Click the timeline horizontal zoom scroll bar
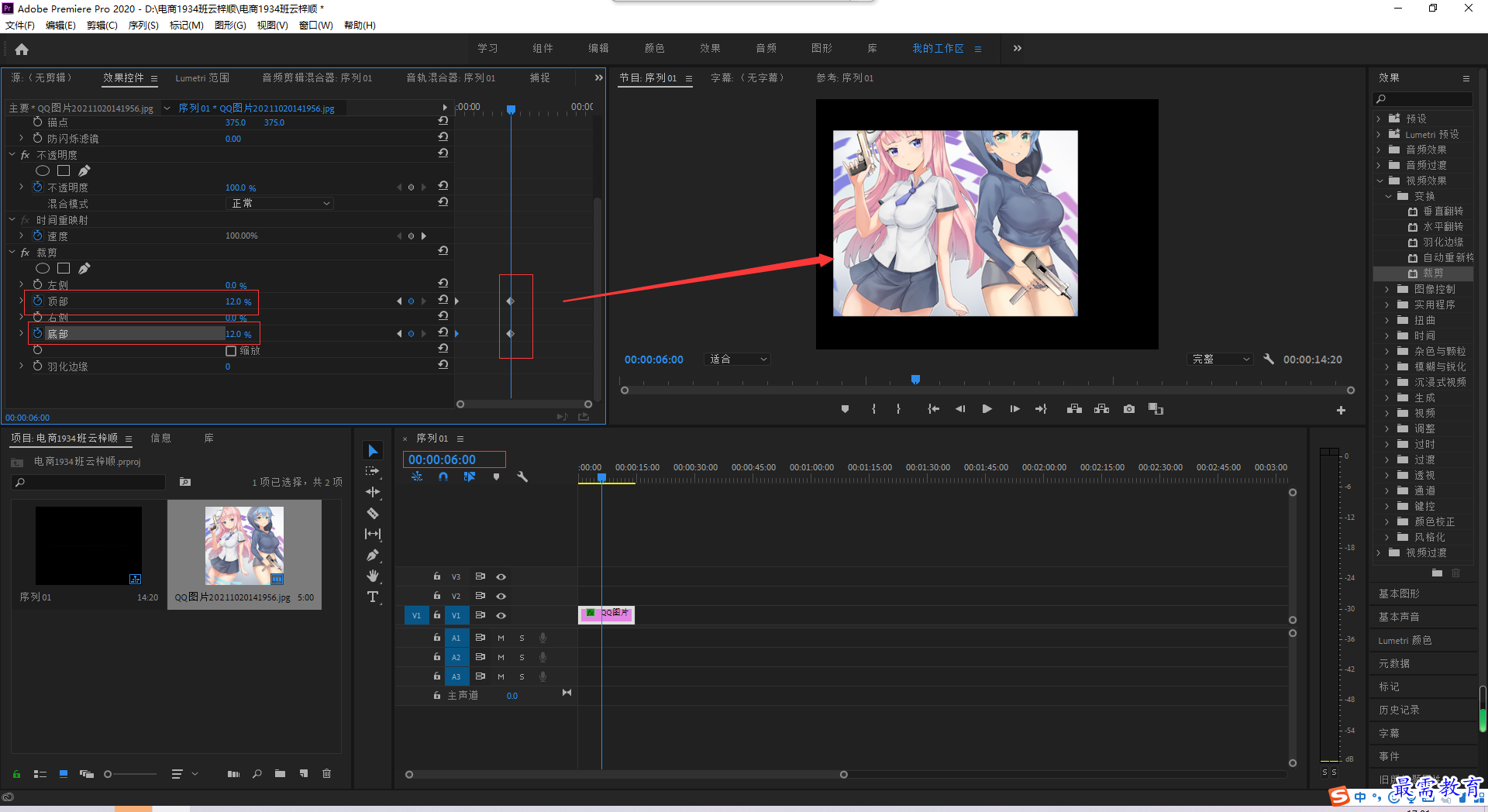1488x812 pixels. [x=626, y=774]
